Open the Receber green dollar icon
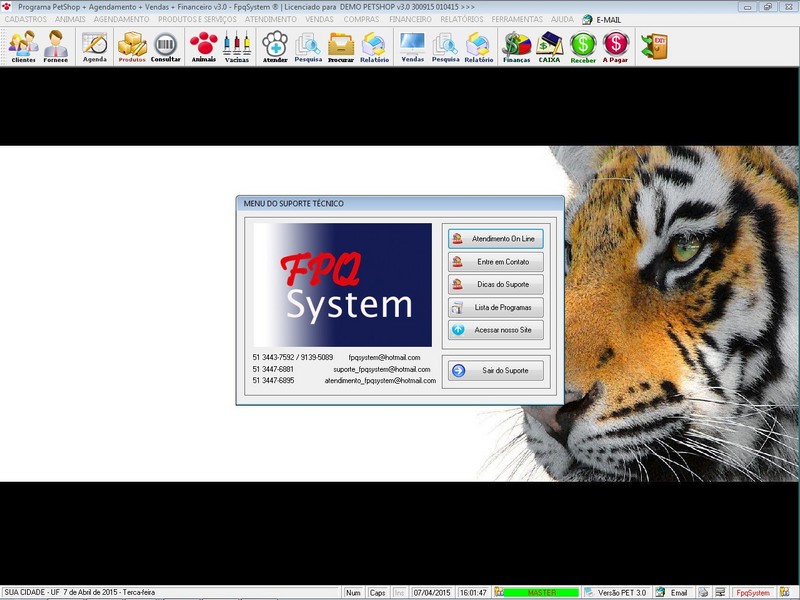Image resolution: width=800 pixels, height=600 pixels. tap(583, 46)
